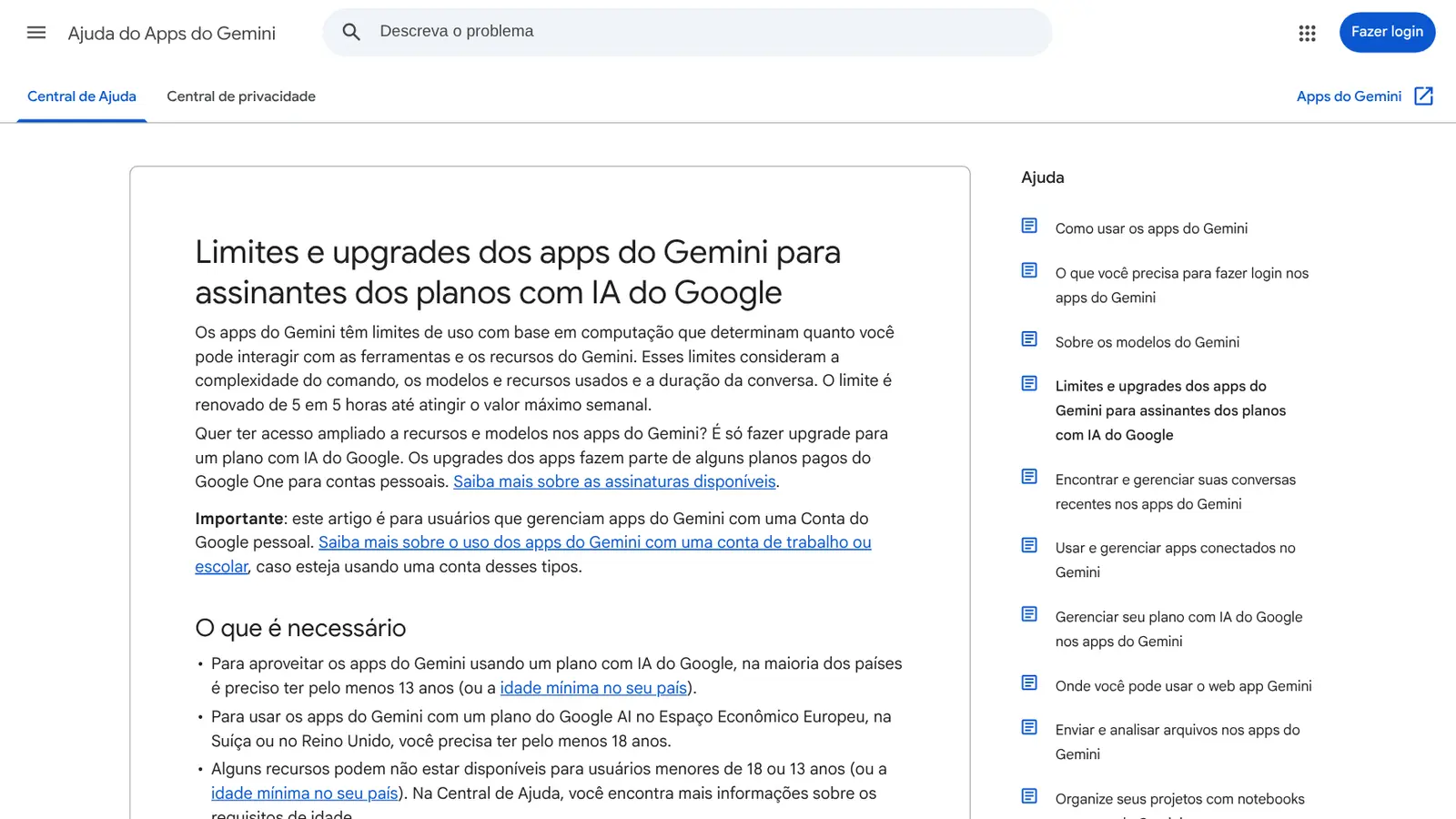
Task: Open idade mínima link in third bullet
Action: pos(305,794)
